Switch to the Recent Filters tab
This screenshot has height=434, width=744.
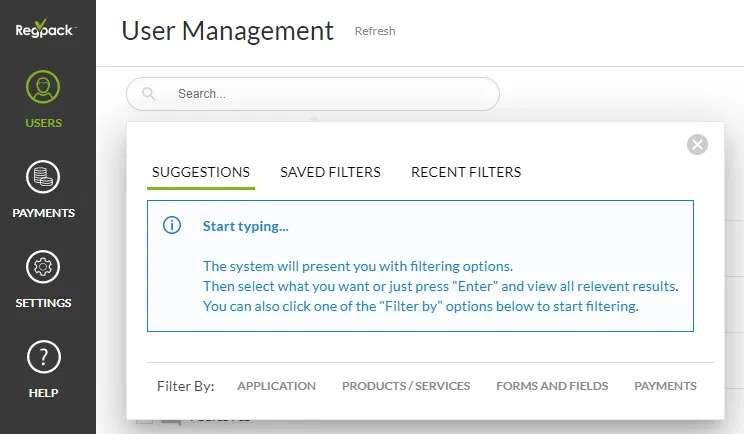point(466,172)
